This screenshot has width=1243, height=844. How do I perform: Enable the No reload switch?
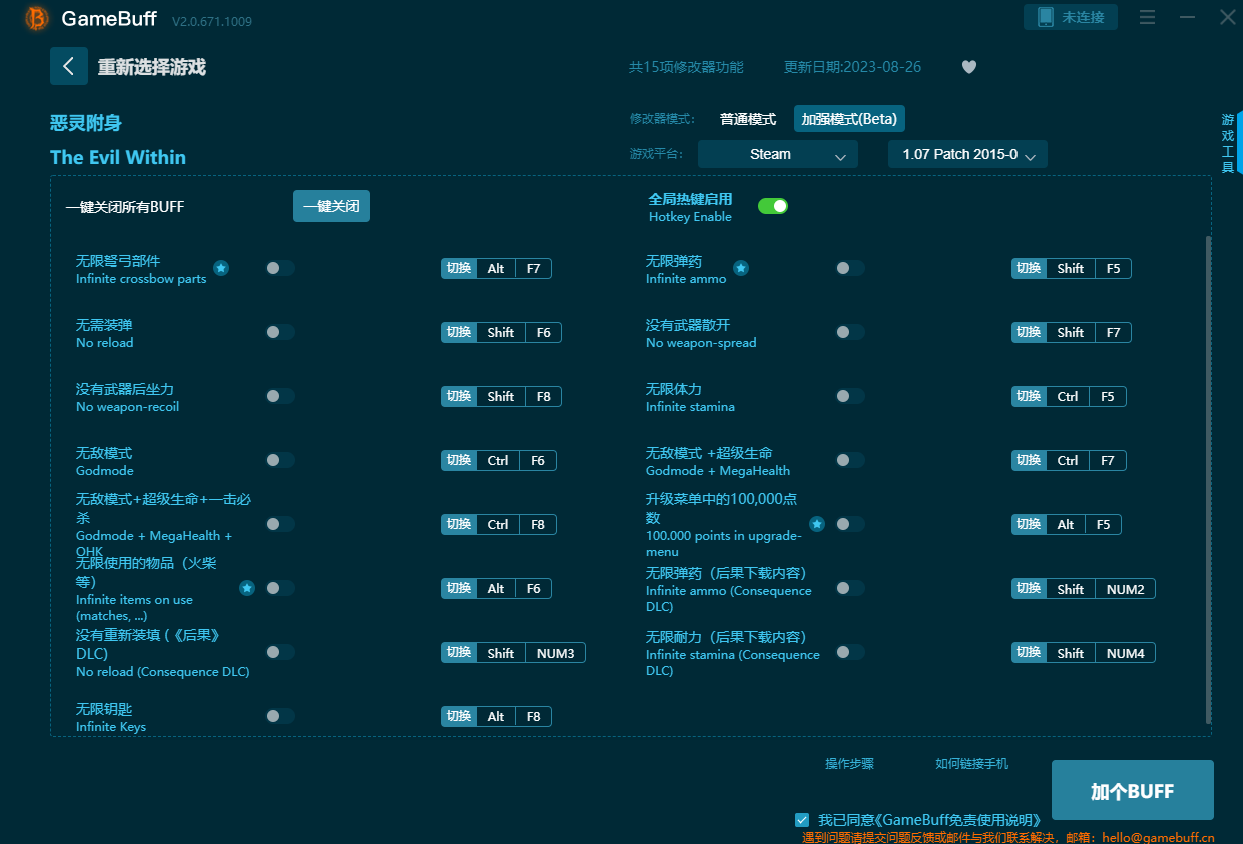280,332
